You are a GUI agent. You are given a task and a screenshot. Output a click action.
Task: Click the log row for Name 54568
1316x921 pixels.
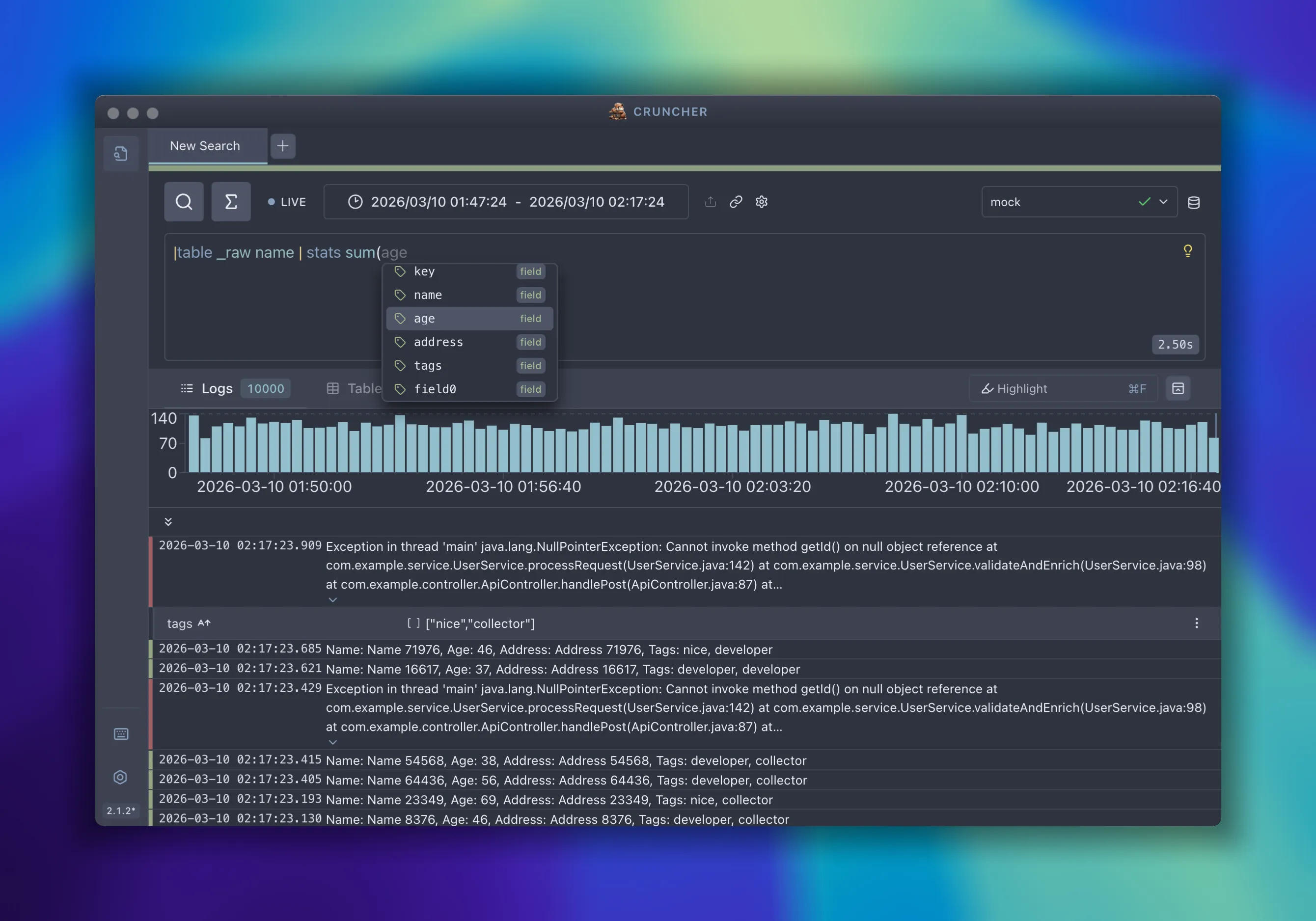[685, 760]
